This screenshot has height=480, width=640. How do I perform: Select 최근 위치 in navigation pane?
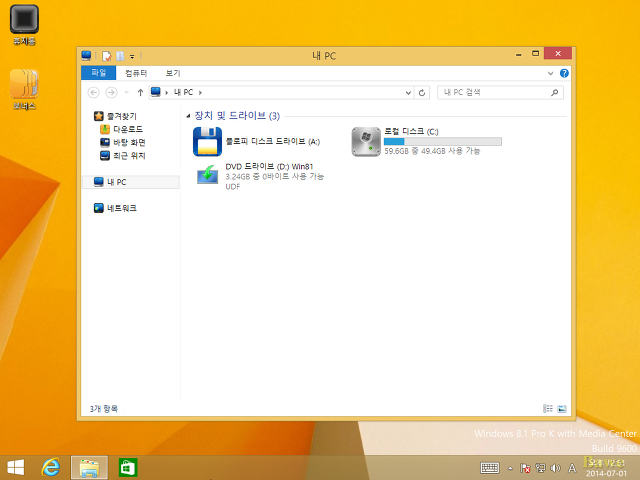(122, 156)
